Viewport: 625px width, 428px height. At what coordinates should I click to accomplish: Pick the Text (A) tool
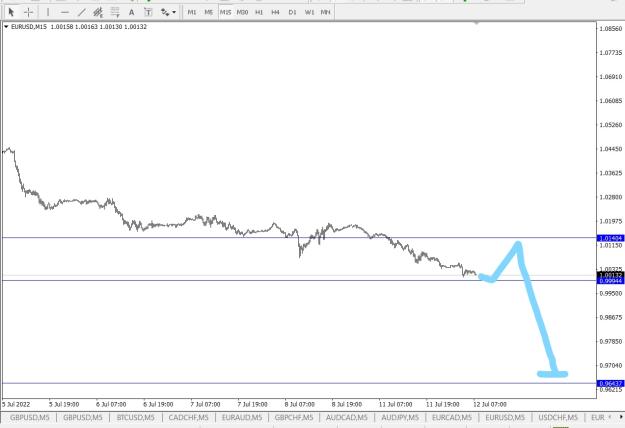pos(131,12)
